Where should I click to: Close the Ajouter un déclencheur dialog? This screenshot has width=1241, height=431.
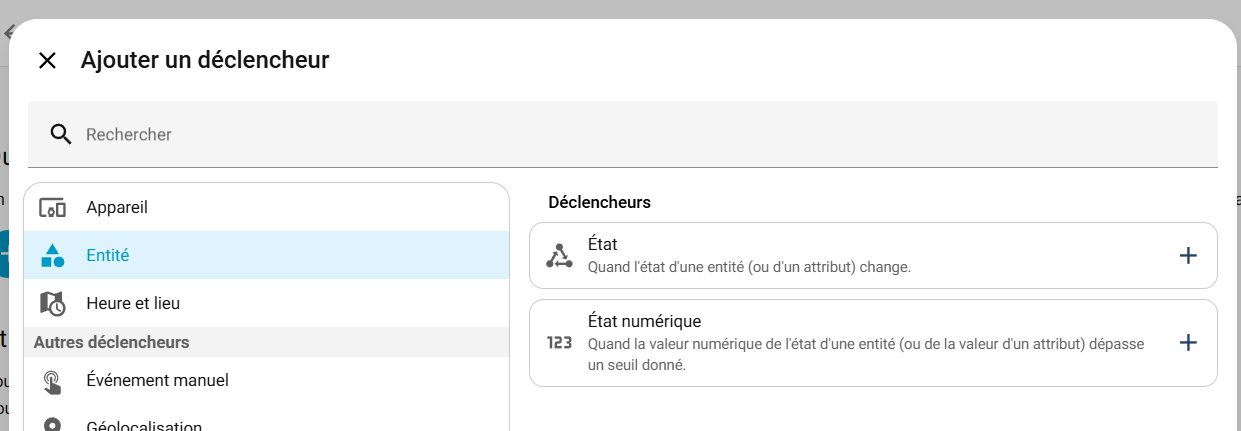(x=47, y=61)
